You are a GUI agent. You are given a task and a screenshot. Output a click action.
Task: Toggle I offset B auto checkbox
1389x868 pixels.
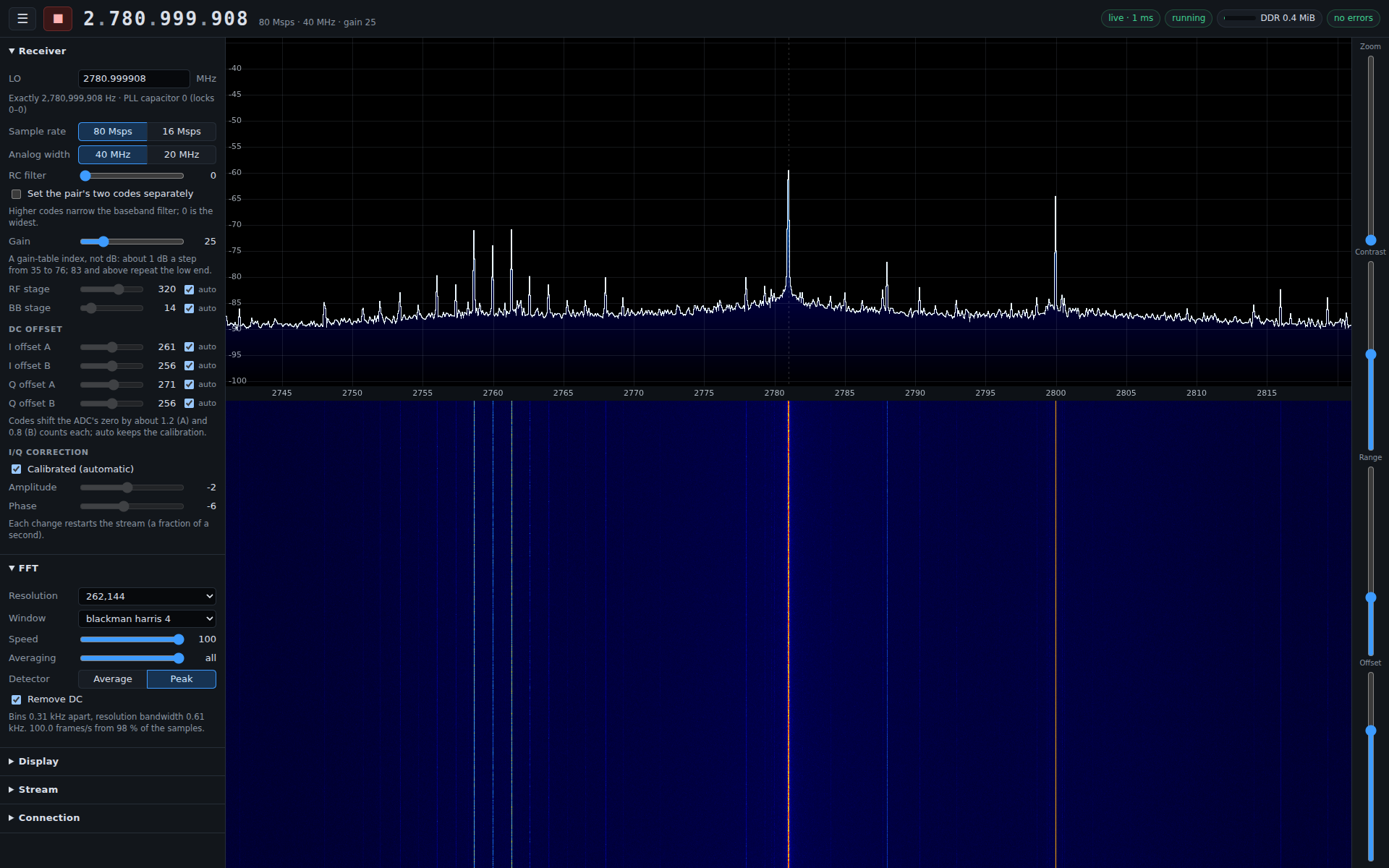(189, 366)
